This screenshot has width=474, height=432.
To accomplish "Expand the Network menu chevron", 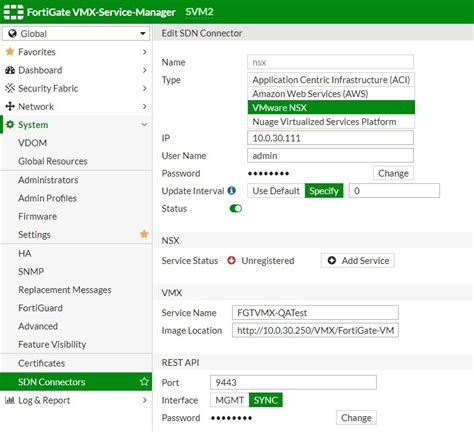I will click(x=144, y=106).
